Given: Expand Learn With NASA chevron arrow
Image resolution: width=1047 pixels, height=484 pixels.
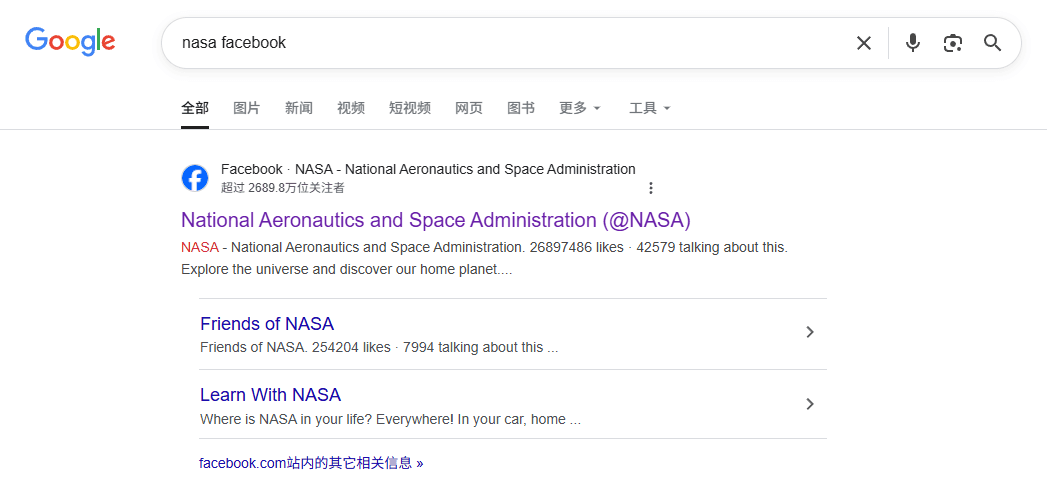Looking at the screenshot, I should tap(810, 404).
